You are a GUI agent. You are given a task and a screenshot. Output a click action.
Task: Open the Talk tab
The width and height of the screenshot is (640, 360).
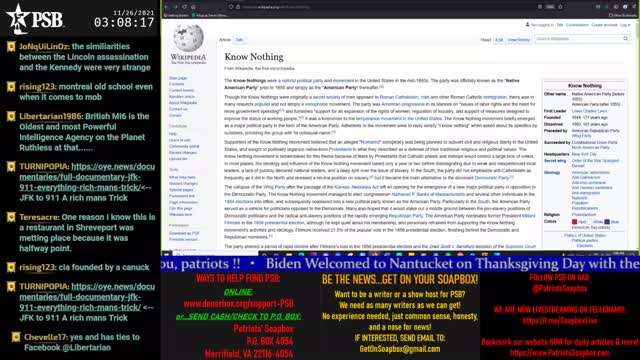(239, 40)
